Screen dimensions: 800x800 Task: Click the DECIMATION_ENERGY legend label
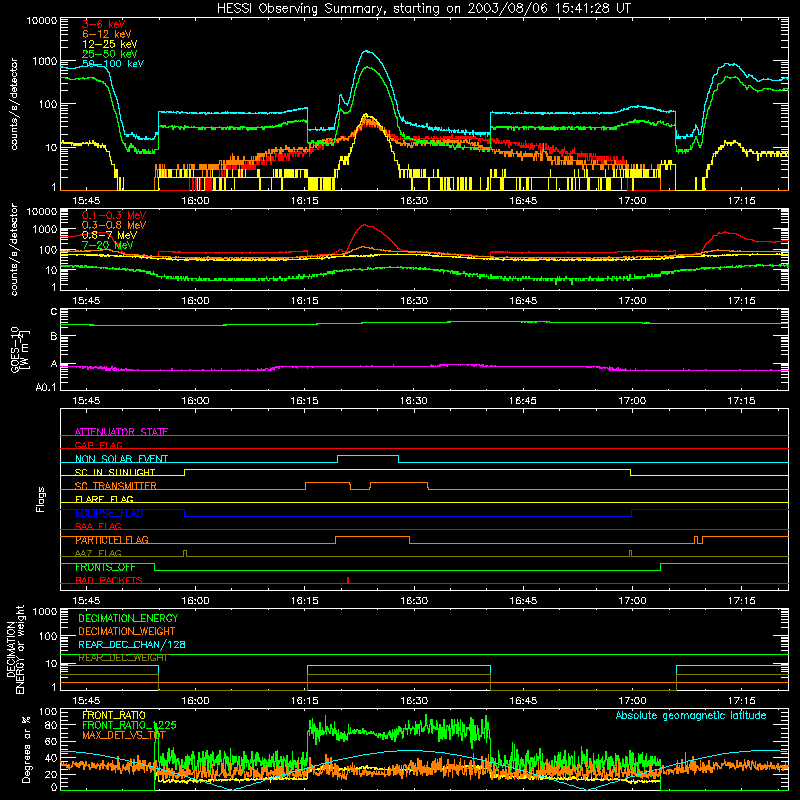coord(128,618)
